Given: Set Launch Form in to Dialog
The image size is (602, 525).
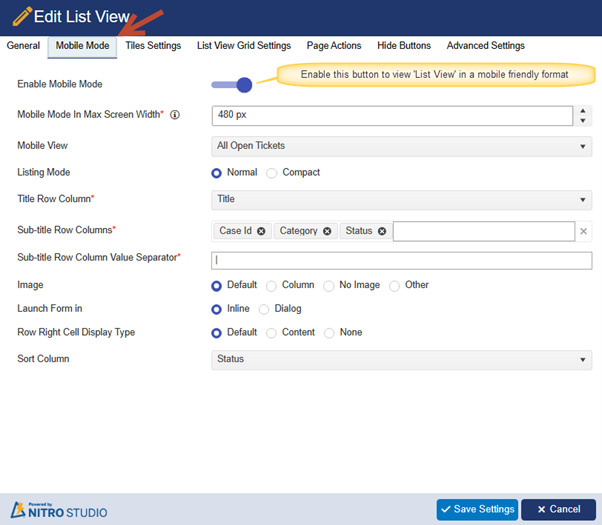Looking at the screenshot, I should (x=265, y=309).
